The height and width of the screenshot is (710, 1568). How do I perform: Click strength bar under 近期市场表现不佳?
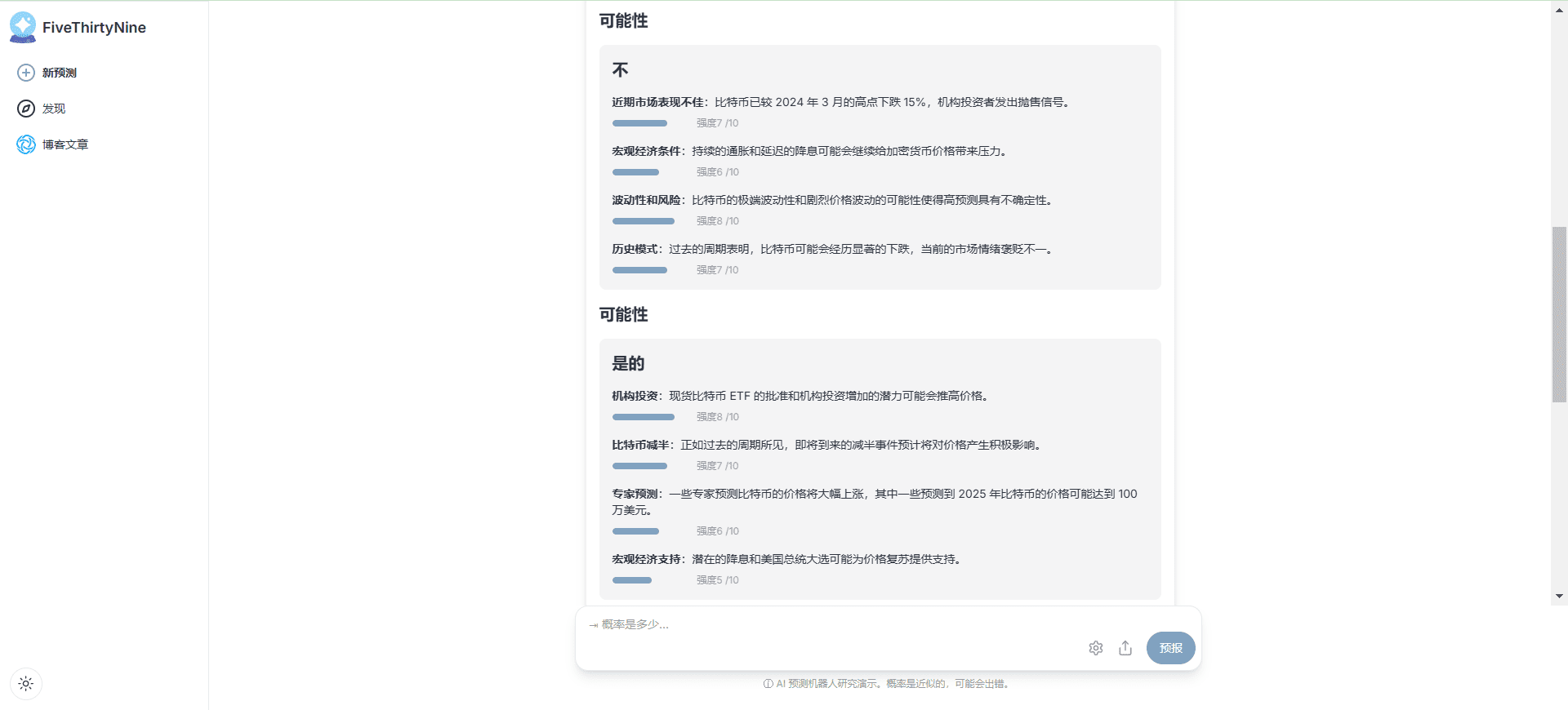tap(639, 123)
